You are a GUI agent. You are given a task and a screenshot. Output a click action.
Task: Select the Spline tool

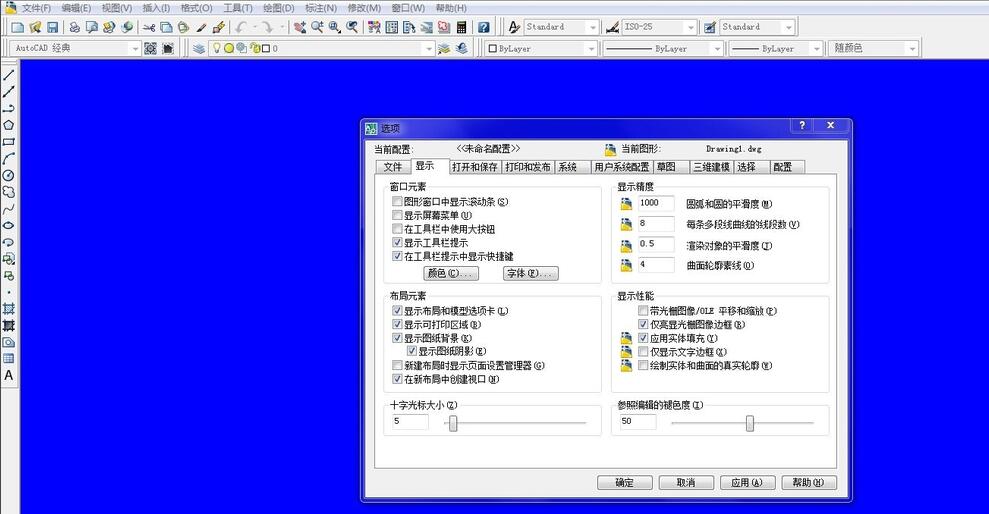(x=9, y=209)
